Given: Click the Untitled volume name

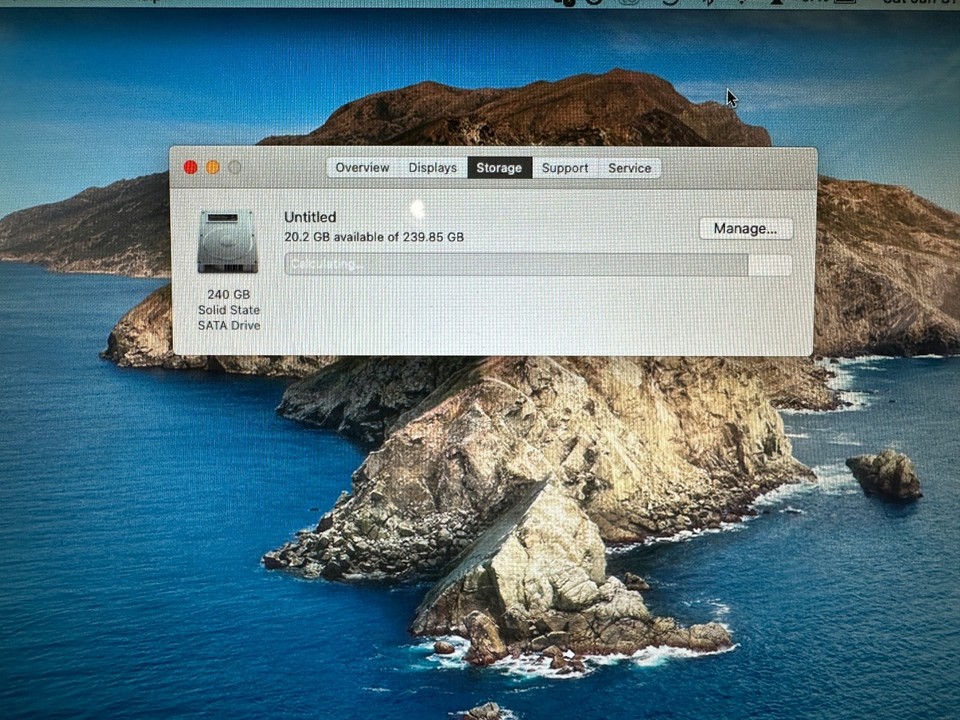Looking at the screenshot, I should click(310, 217).
